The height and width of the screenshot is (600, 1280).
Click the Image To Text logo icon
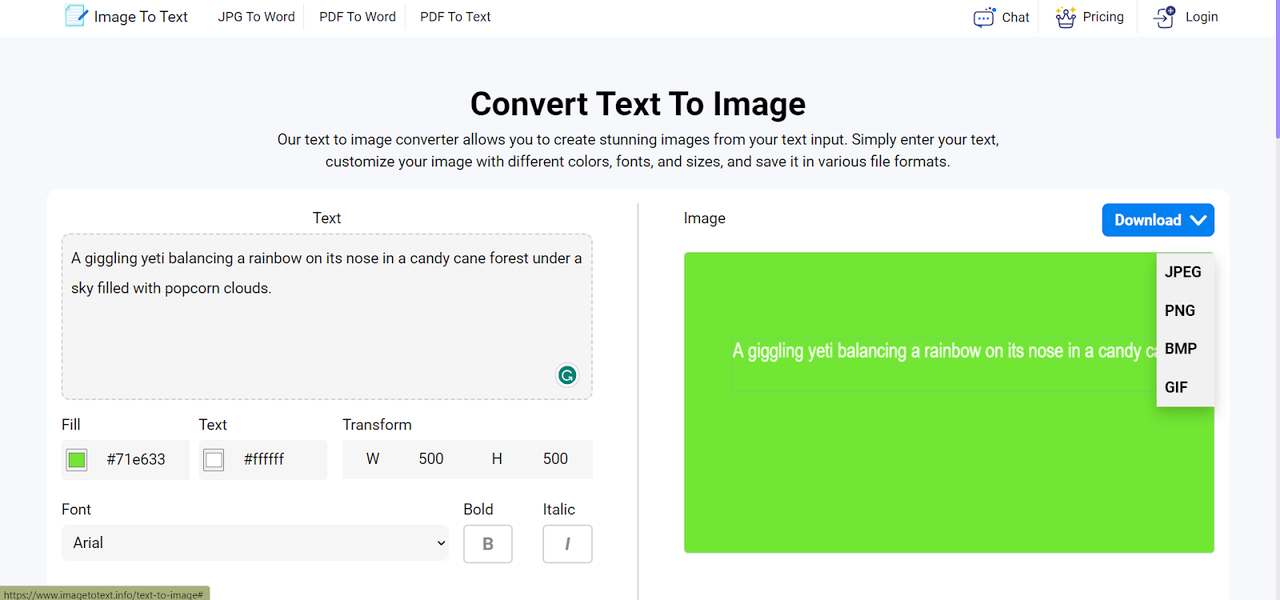[76, 16]
